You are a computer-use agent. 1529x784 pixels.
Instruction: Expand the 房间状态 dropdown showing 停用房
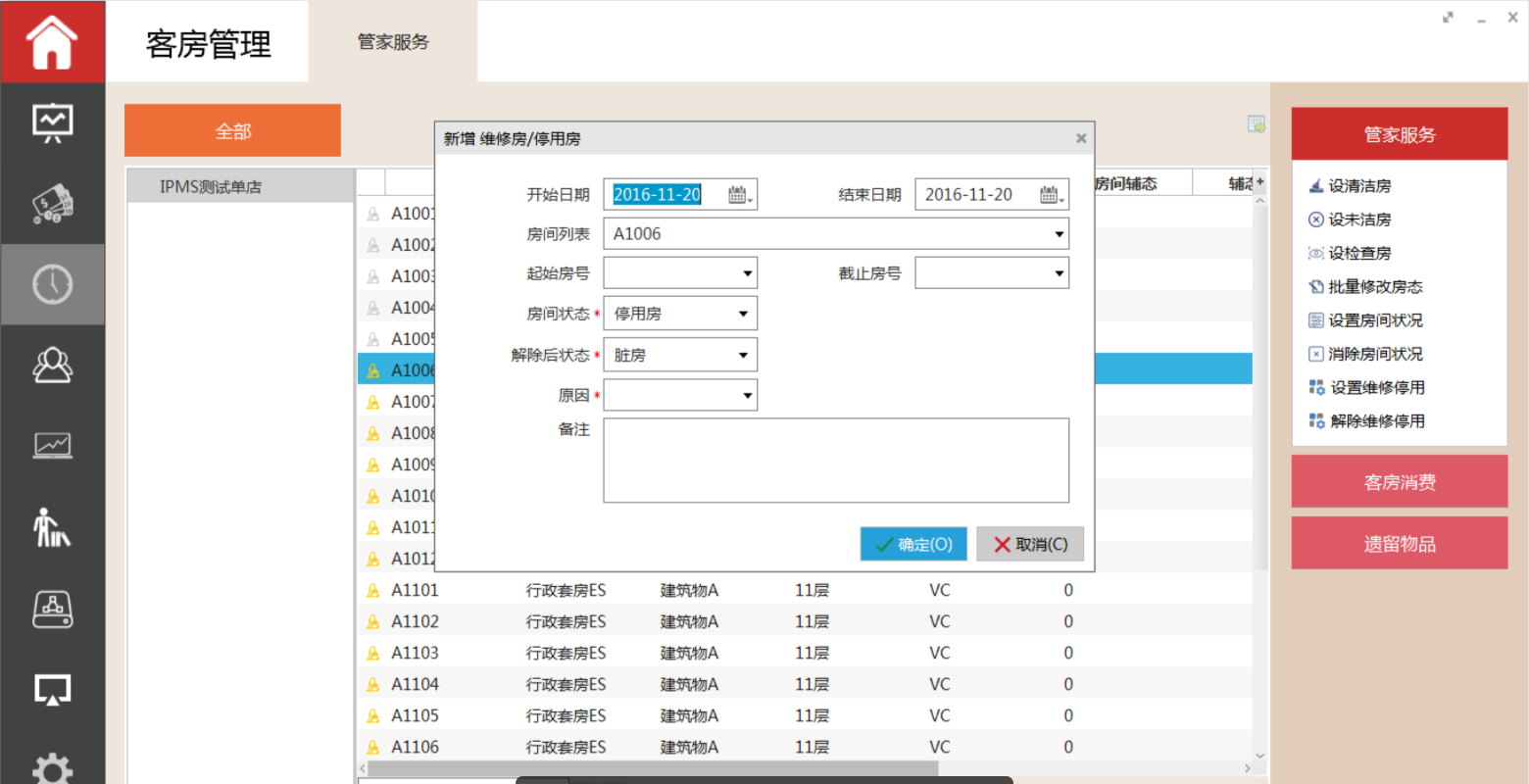click(743, 314)
